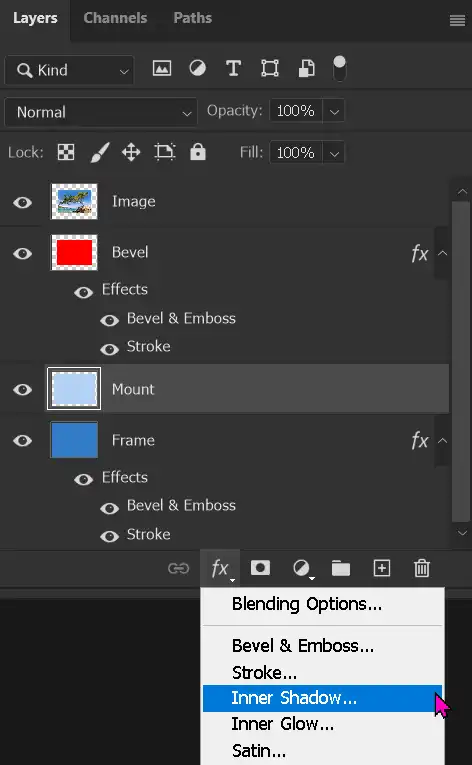The image size is (472, 765).
Task: Choose Inner Glow from the menu
Action: tap(322, 724)
